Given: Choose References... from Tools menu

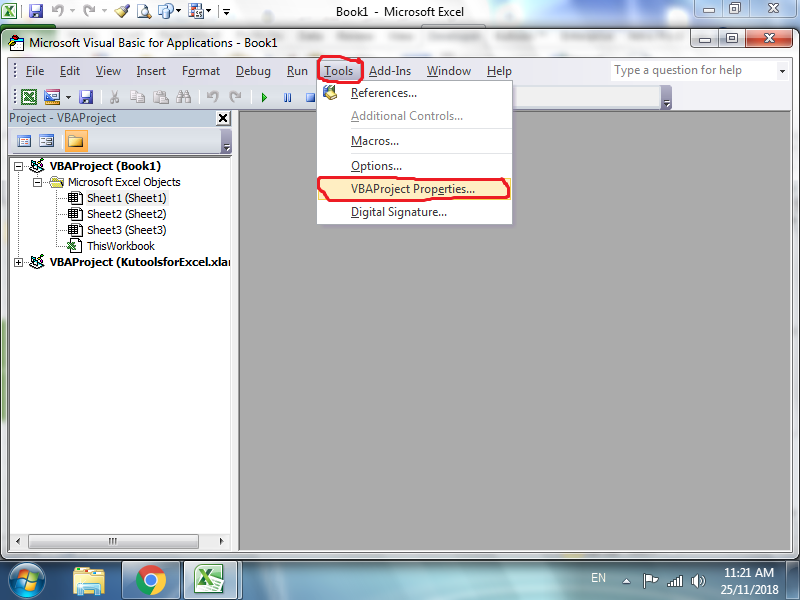Looking at the screenshot, I should click(x=414, y=93).
